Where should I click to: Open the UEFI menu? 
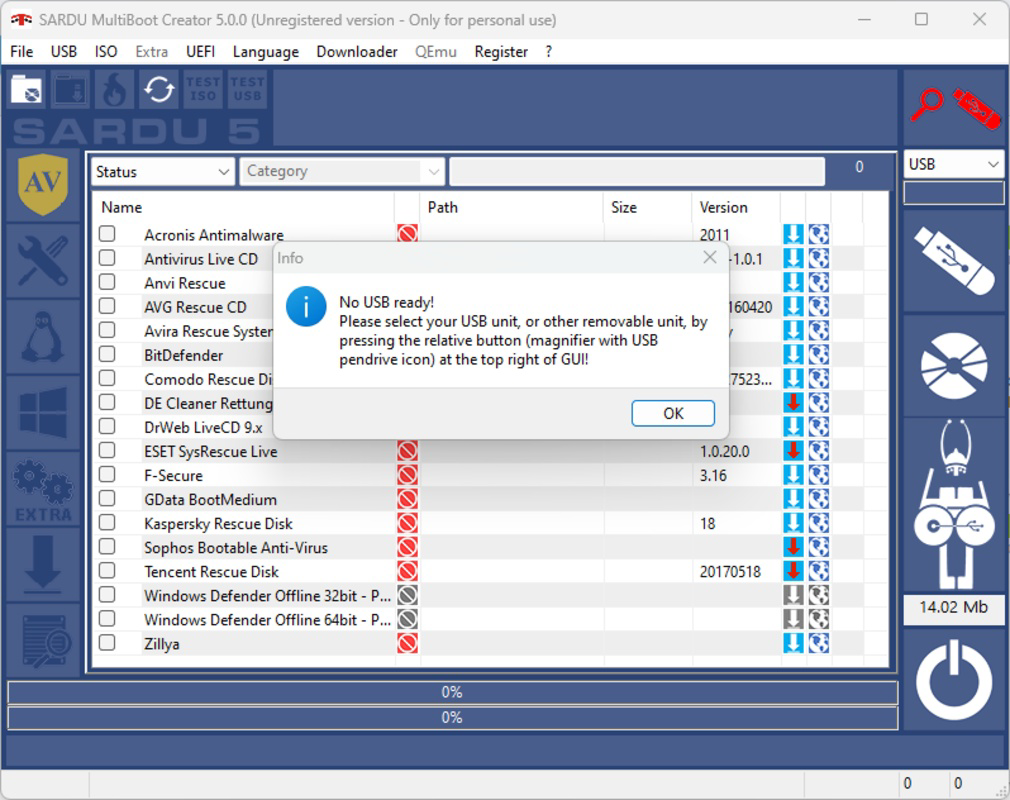[200, 52]
